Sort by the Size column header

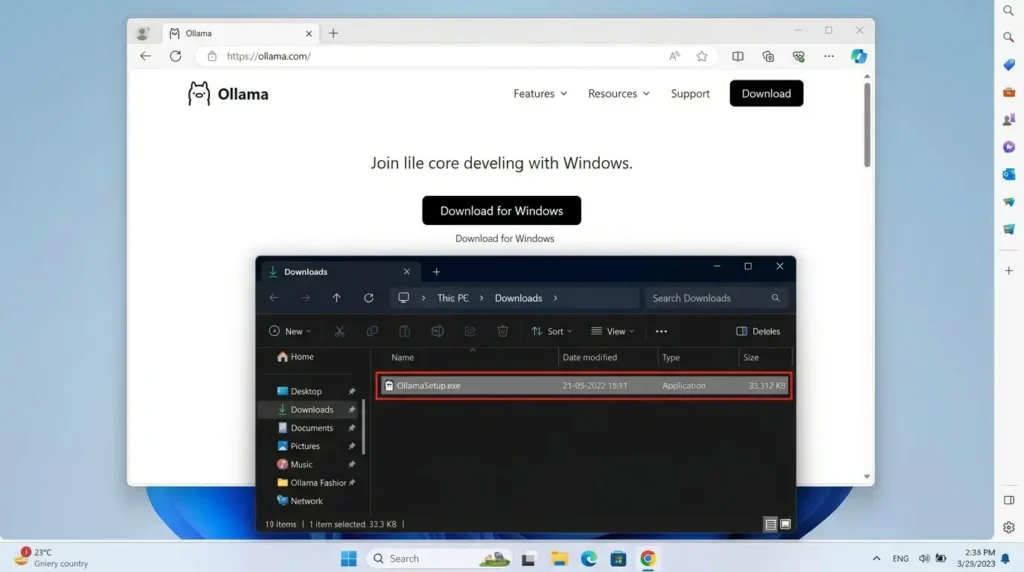751,357
